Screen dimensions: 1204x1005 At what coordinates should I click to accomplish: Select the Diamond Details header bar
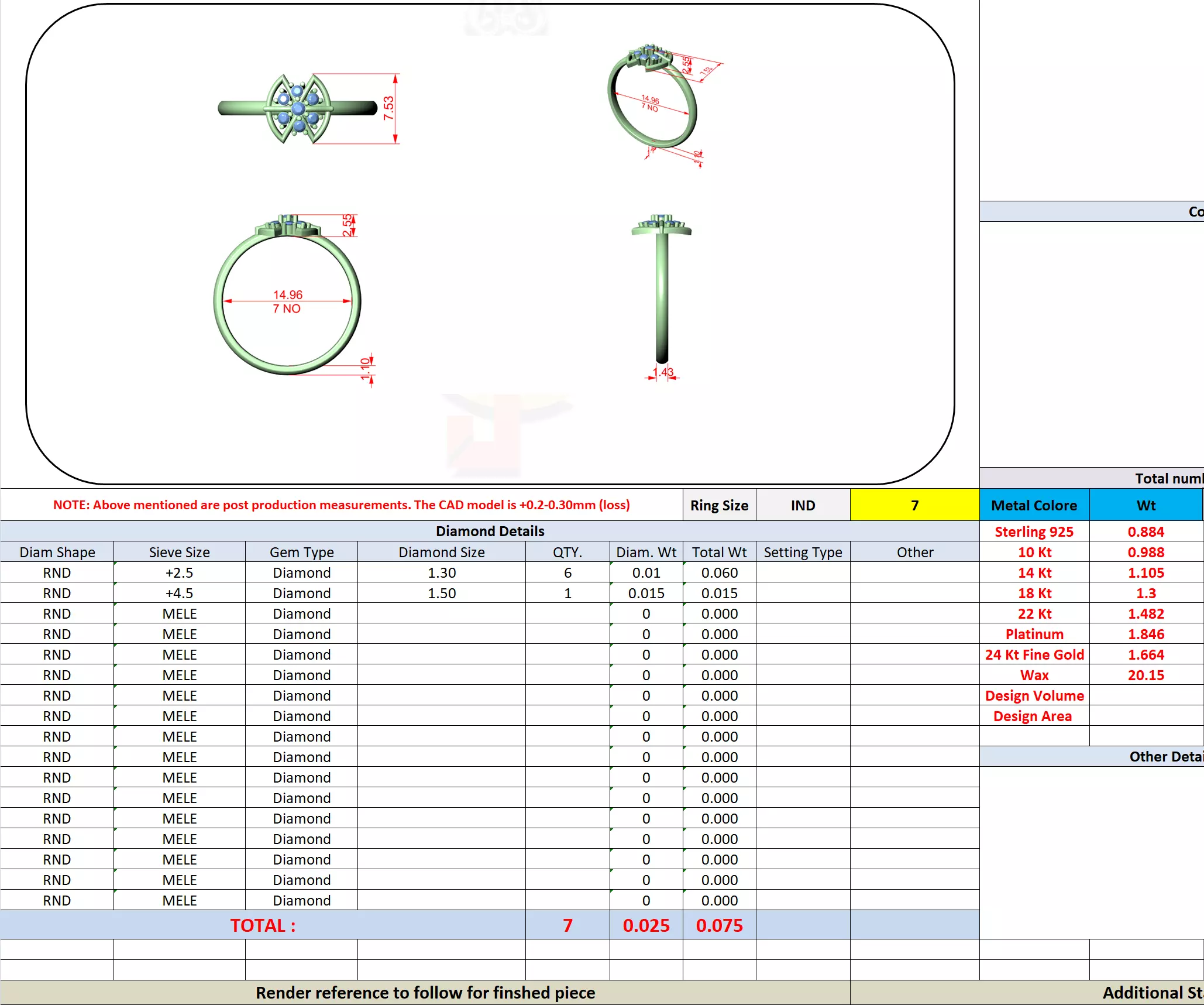click(490, 531)
